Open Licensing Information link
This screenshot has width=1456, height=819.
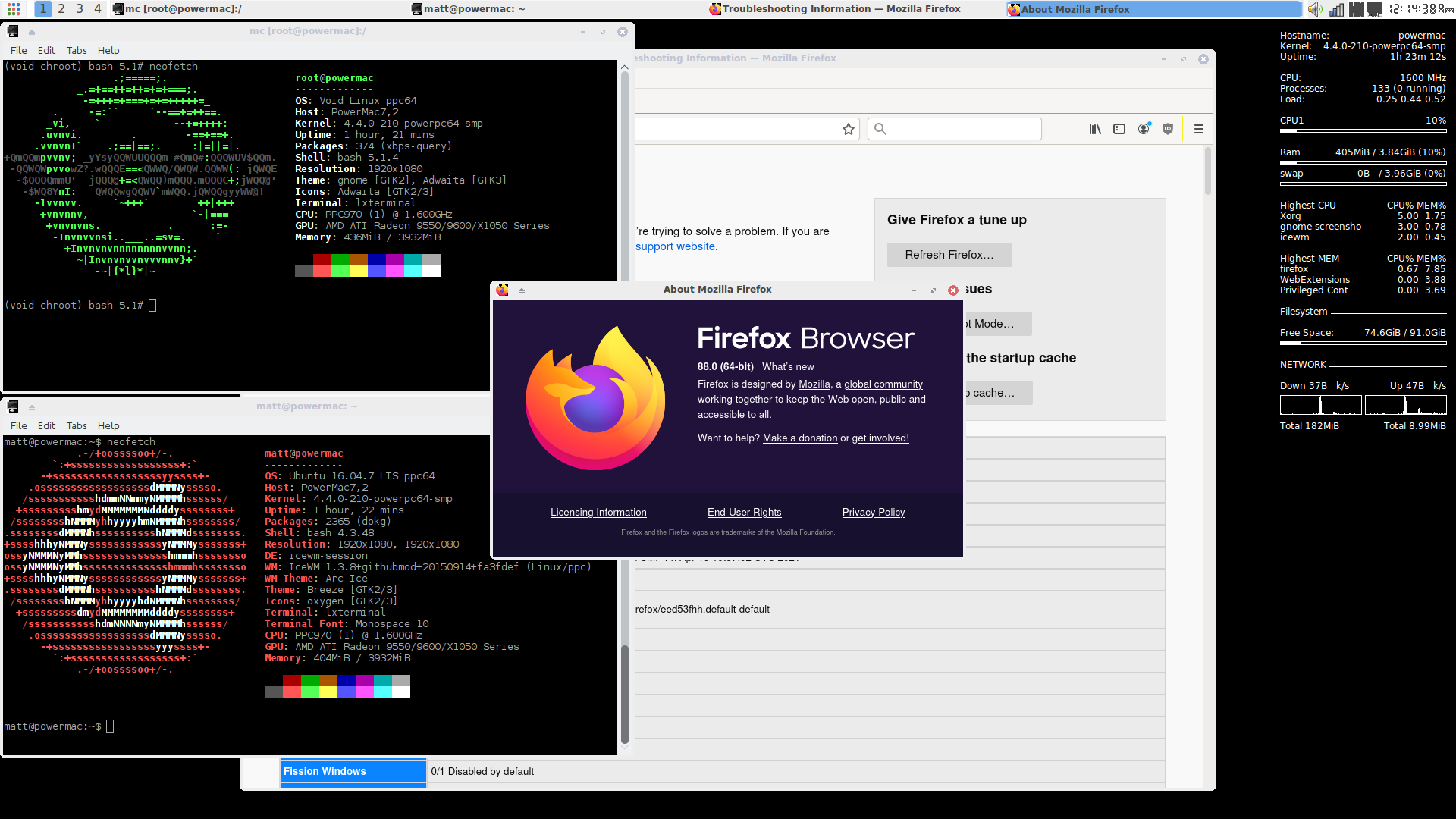[x=598, y=513]
